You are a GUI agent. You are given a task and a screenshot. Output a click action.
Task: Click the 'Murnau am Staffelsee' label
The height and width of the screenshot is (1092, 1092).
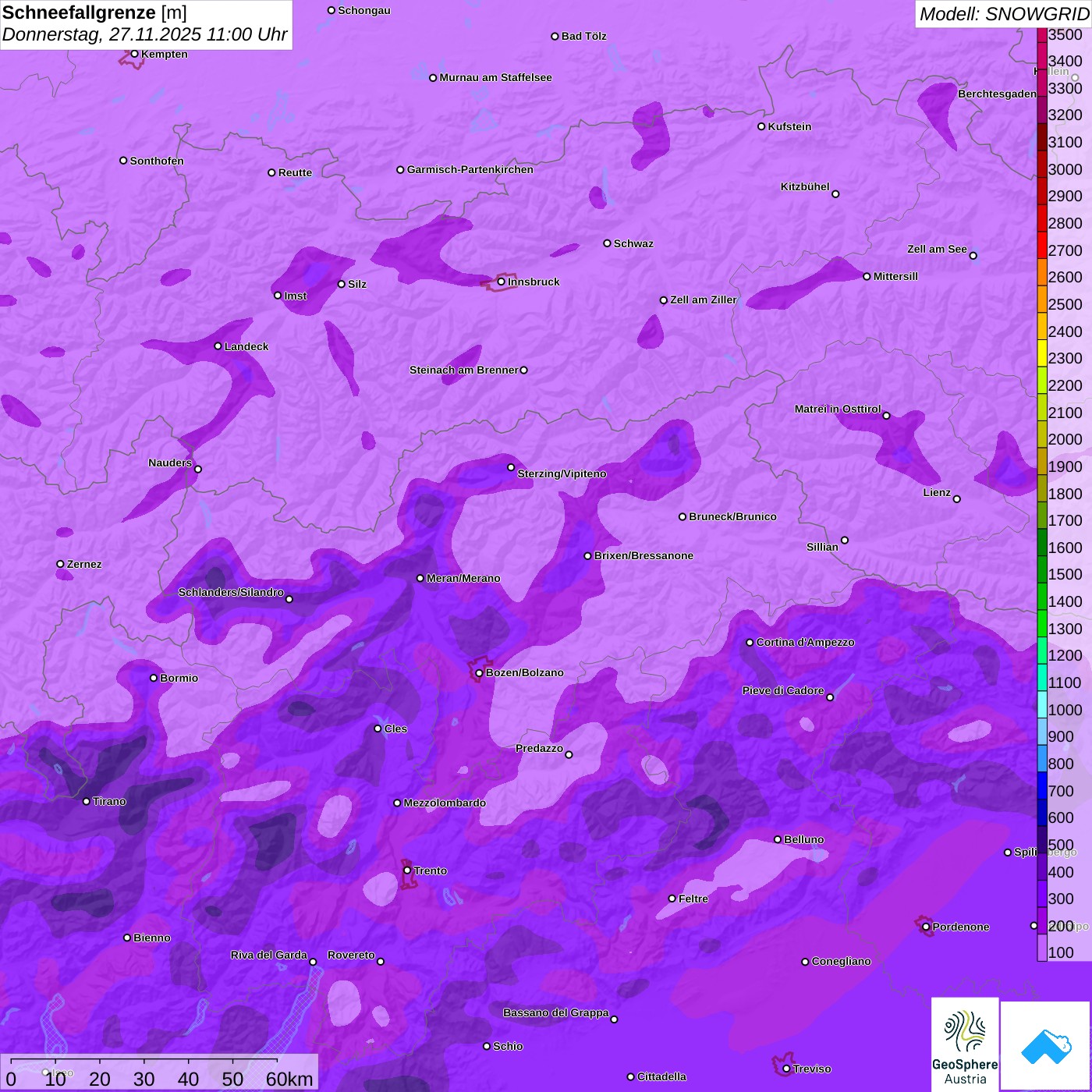click(496, 77)
